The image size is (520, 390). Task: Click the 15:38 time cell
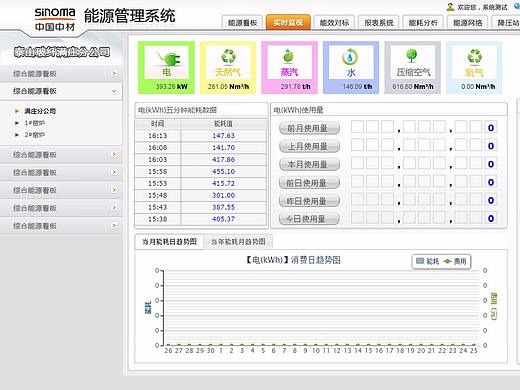[x=158, y=219]
